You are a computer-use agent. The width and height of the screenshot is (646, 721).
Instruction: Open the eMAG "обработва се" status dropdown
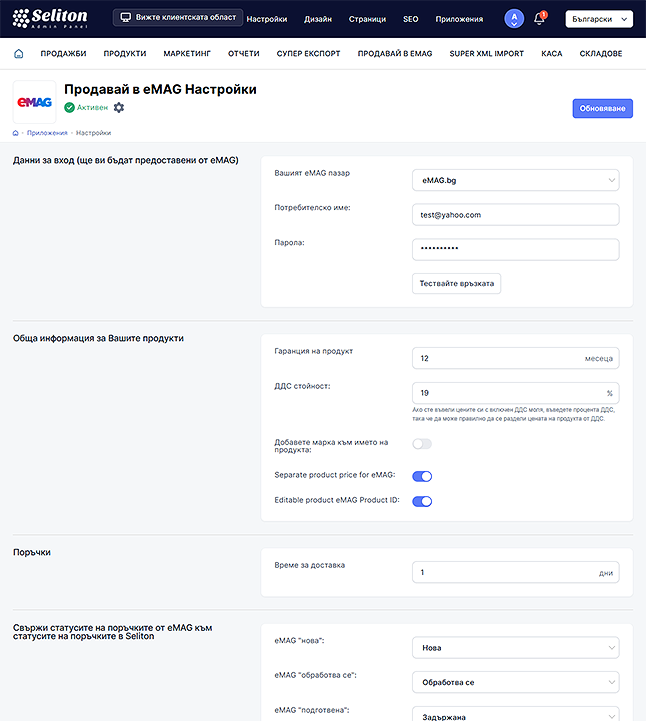pyautogui.click(x=515, y=682)
